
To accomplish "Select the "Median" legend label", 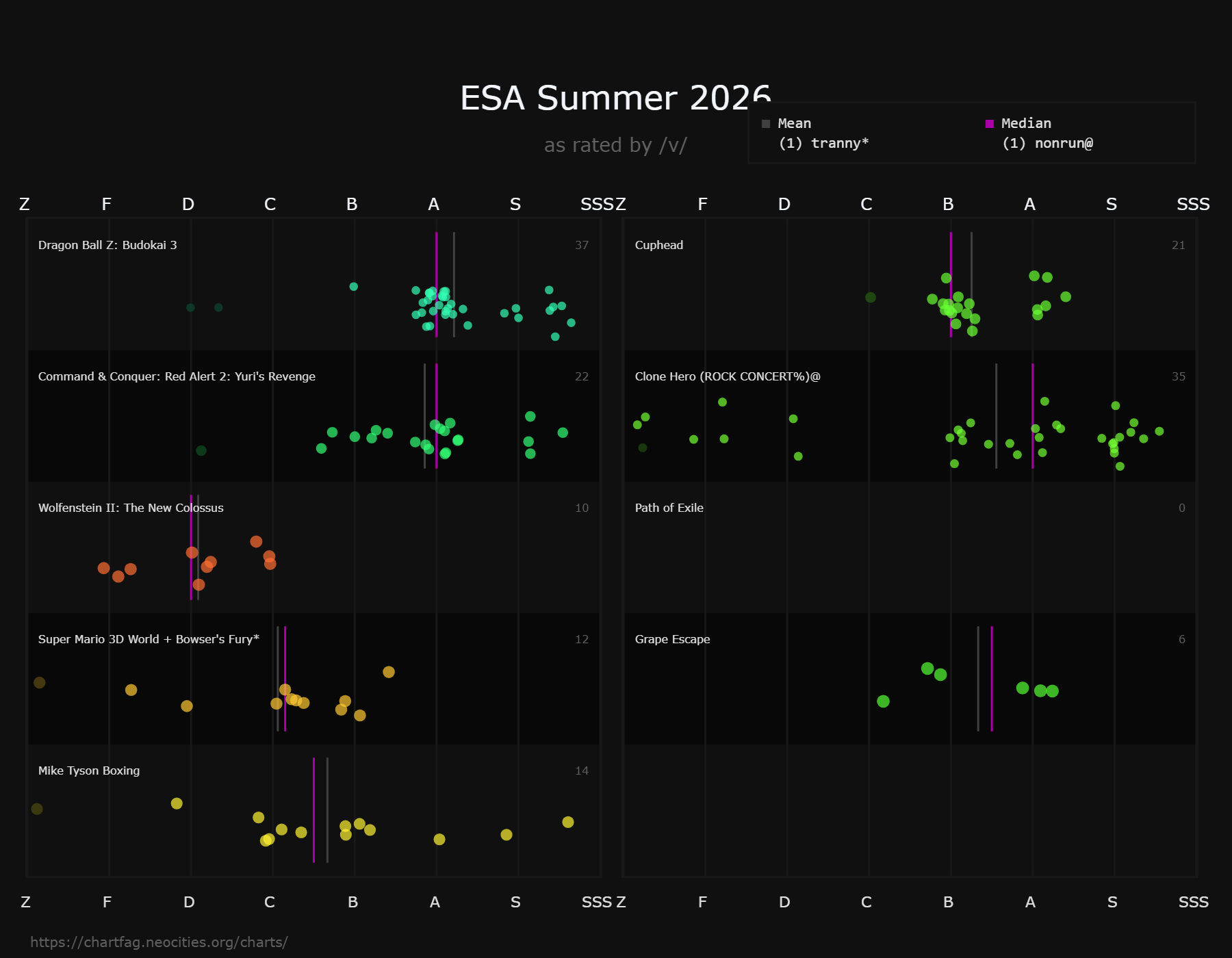I will point(1026,124).
